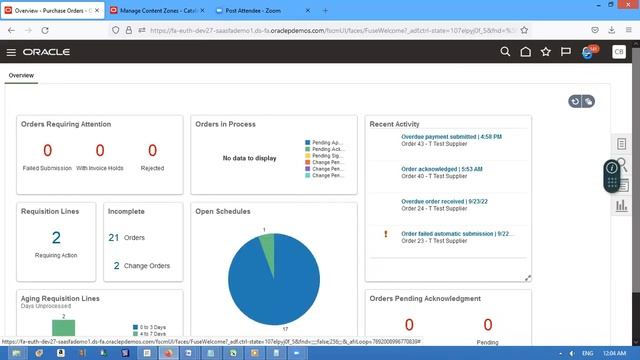Click the blue Pending Ap... legend swatch
The height and width of the screenshot is (360, 640).
(308, 142)
